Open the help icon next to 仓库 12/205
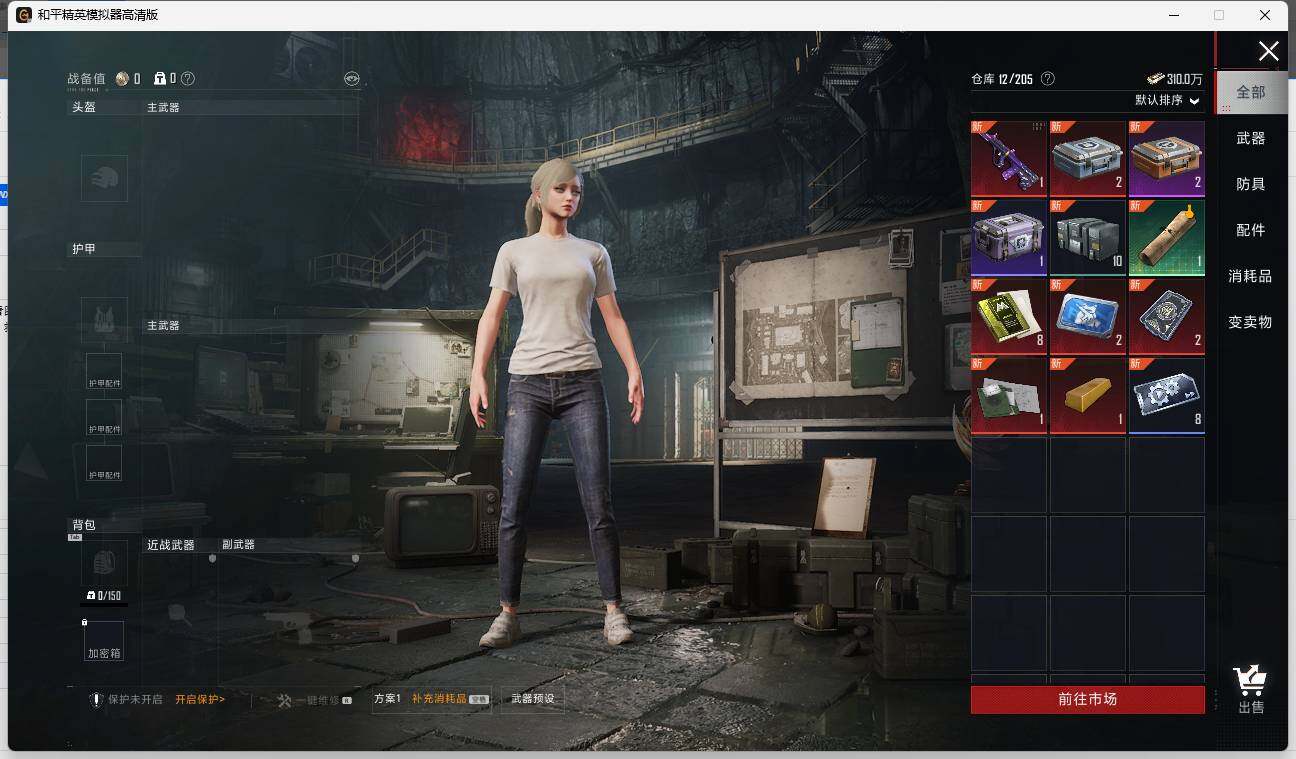The width and height of the screenshot is (1296, 759). (x=1048, y=78)
